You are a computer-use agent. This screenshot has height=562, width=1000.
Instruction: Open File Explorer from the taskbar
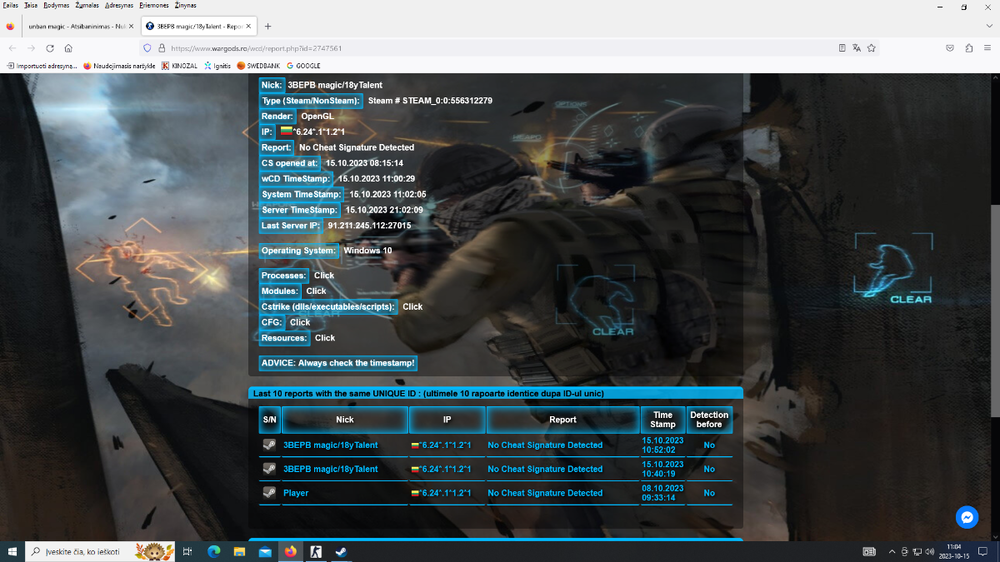tap(239, 552)
